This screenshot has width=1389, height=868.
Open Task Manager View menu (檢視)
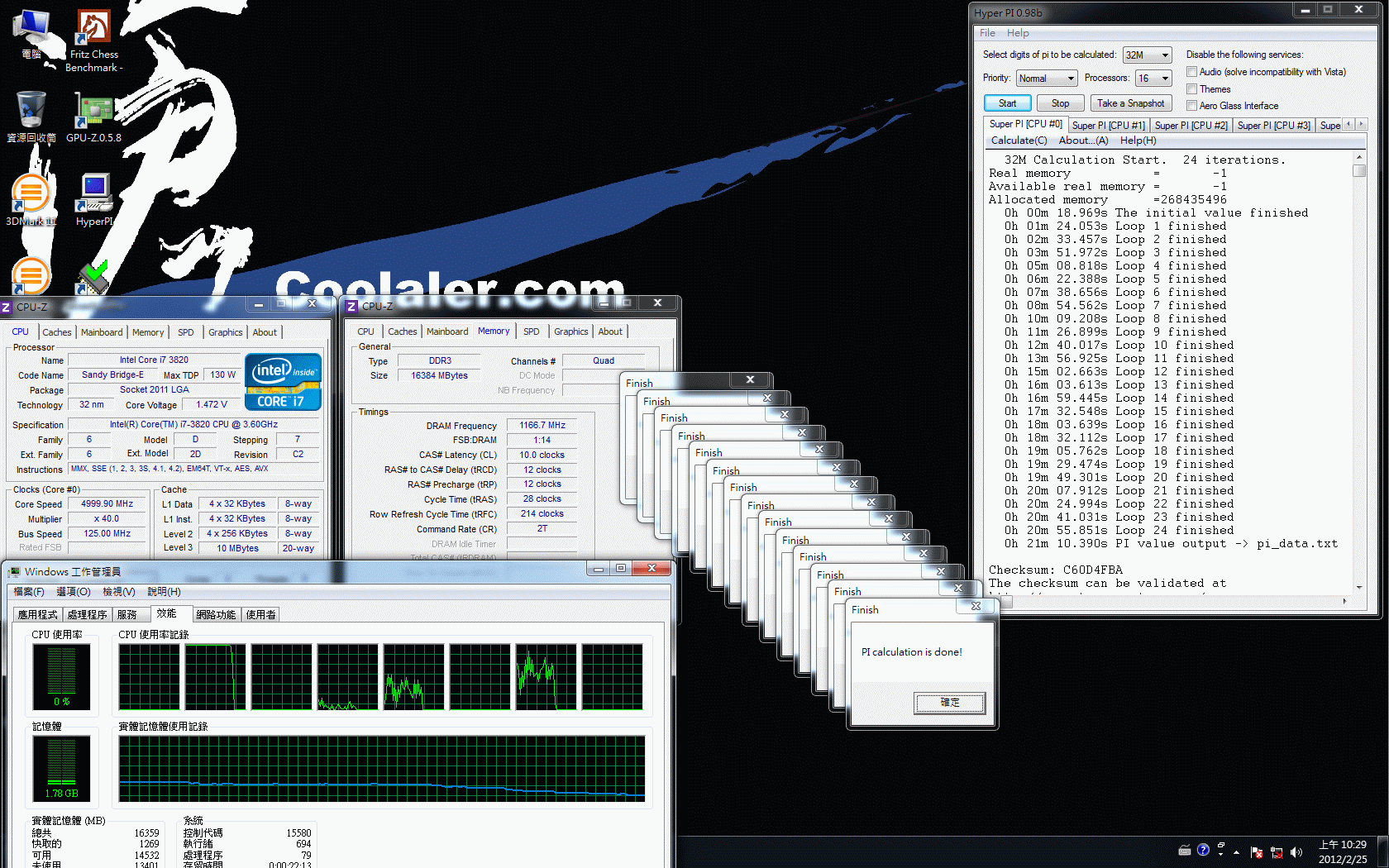coord(118,592)
